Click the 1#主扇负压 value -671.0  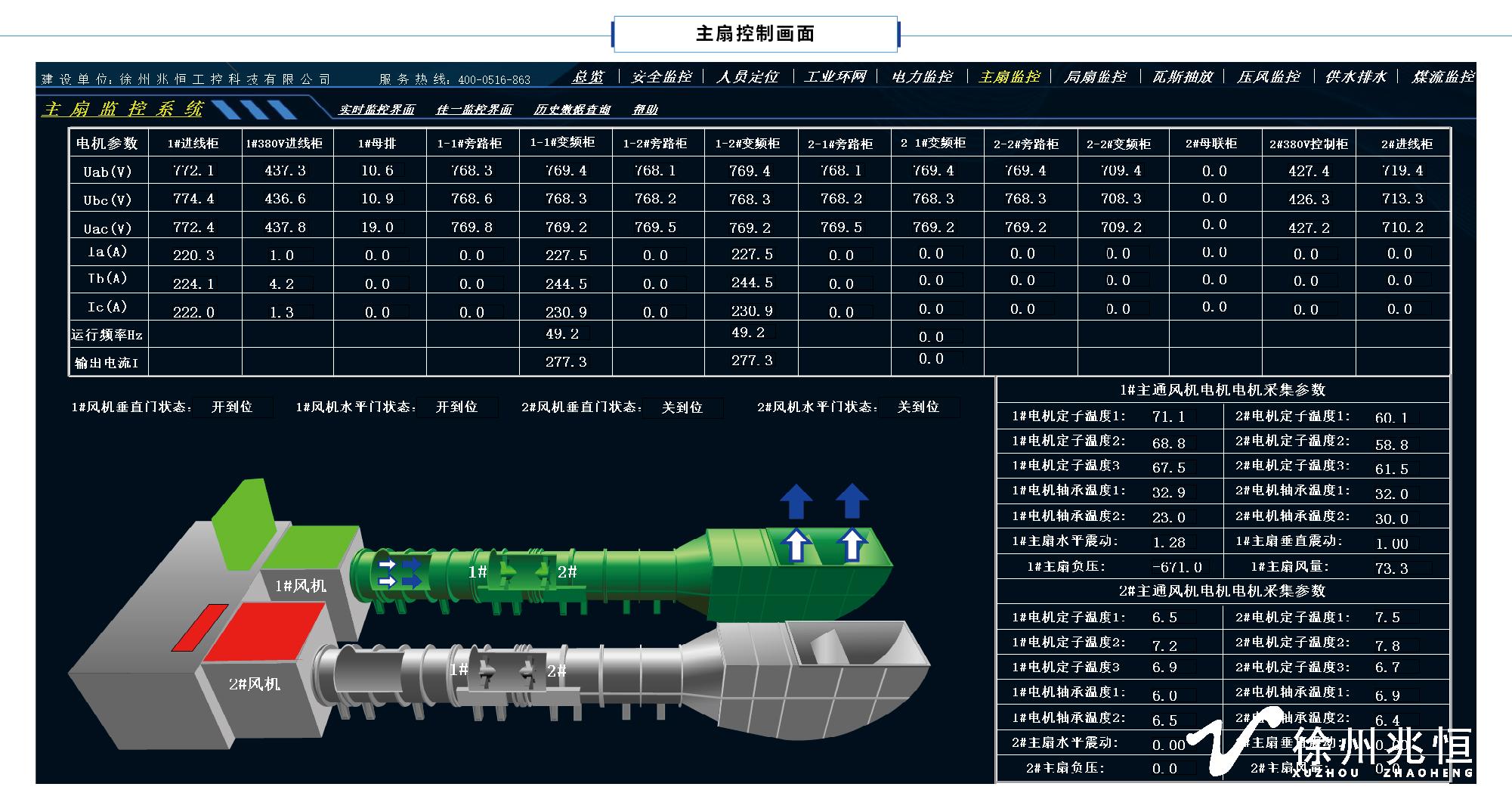pos(1177,567)
